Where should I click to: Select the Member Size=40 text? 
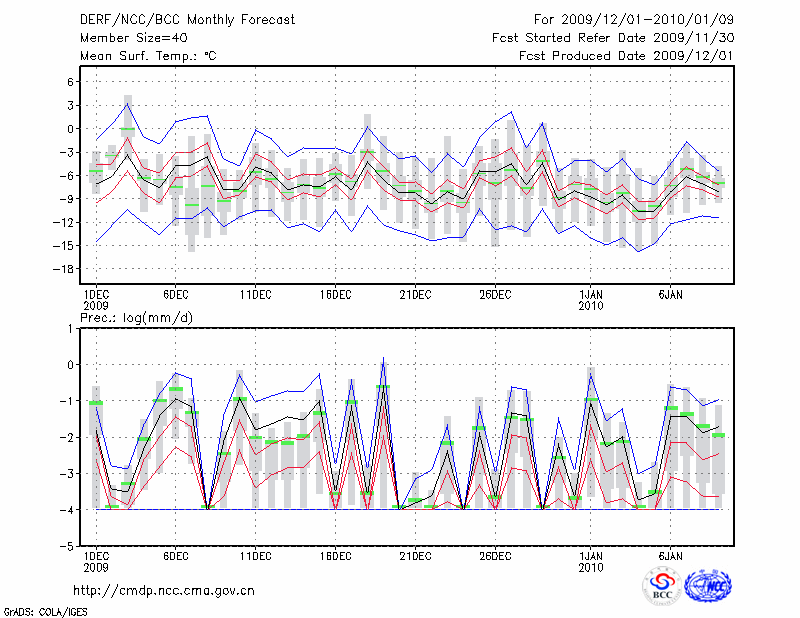point(125,37)
